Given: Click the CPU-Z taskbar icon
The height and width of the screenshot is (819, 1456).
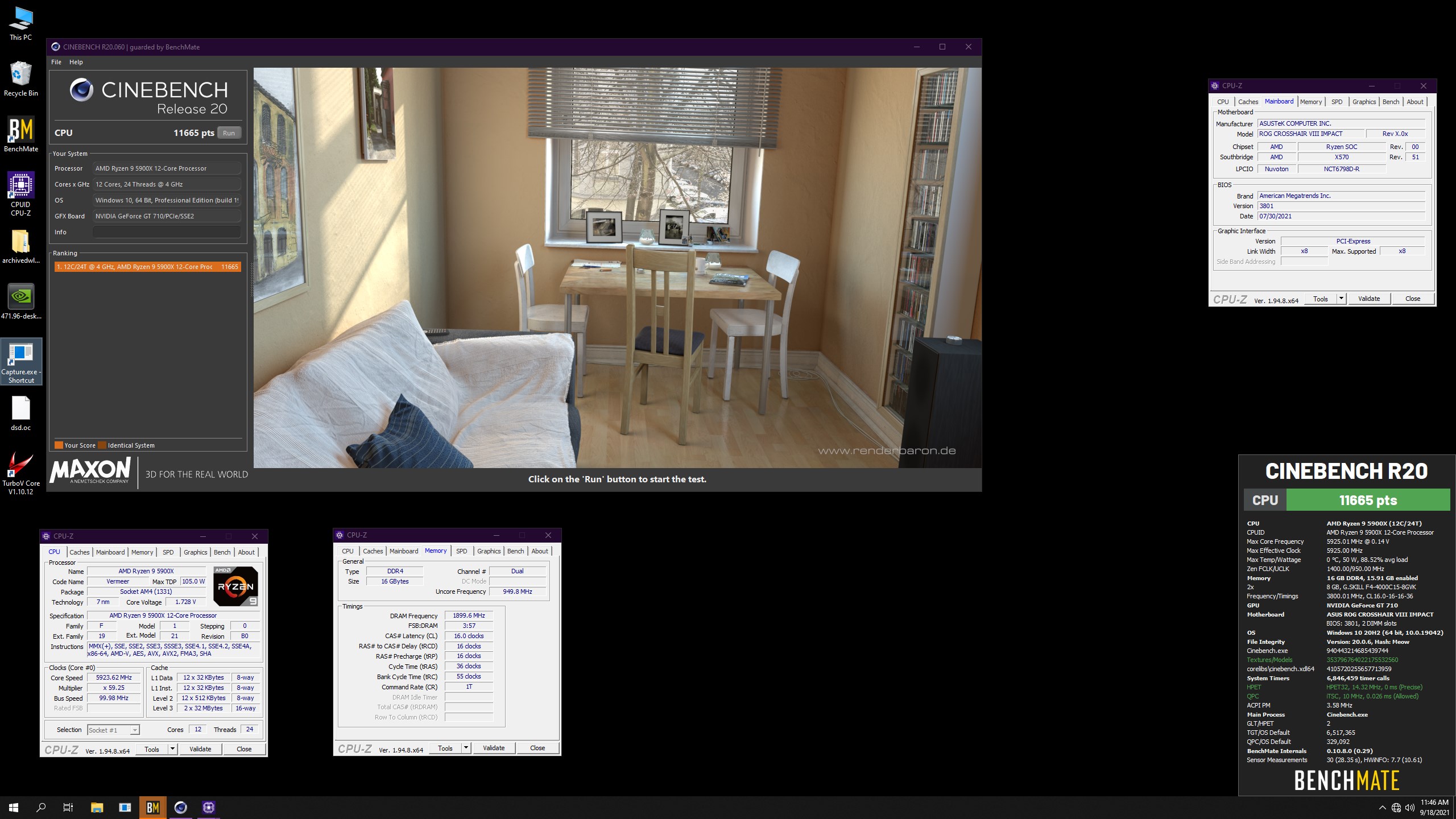Looking at the screenshot, I should pos(208,807).
